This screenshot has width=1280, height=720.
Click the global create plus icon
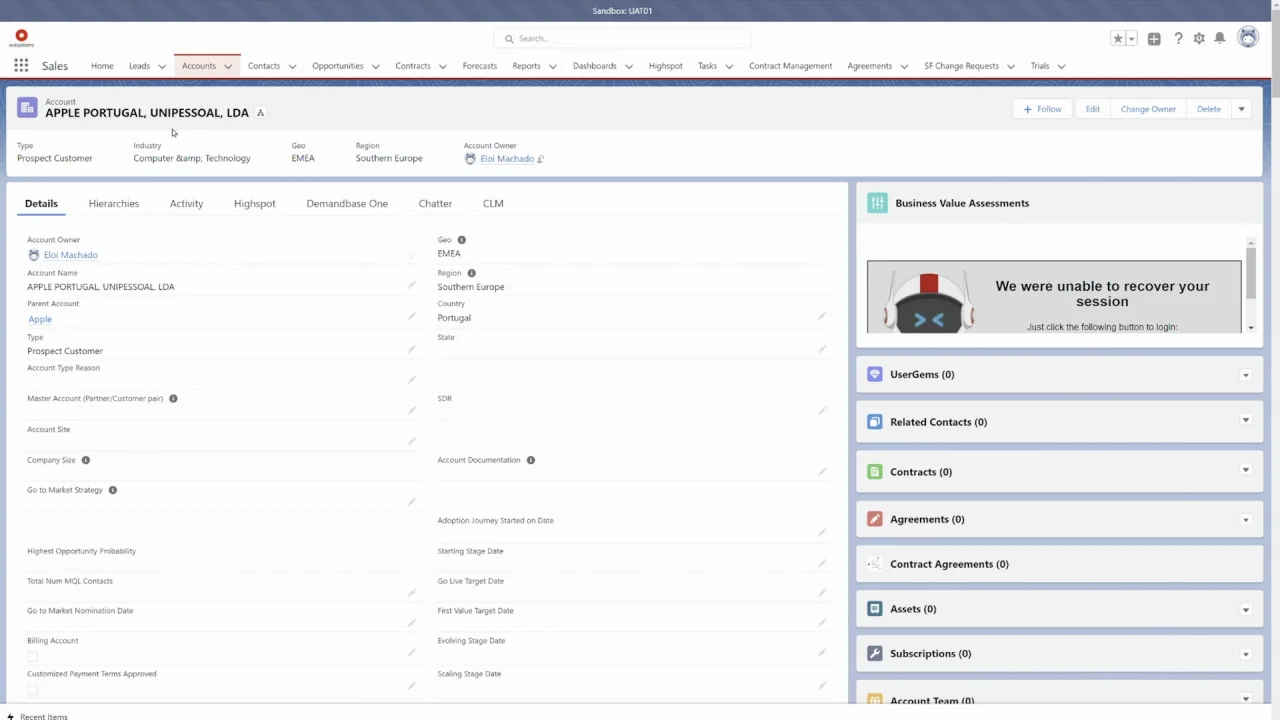1154,38
